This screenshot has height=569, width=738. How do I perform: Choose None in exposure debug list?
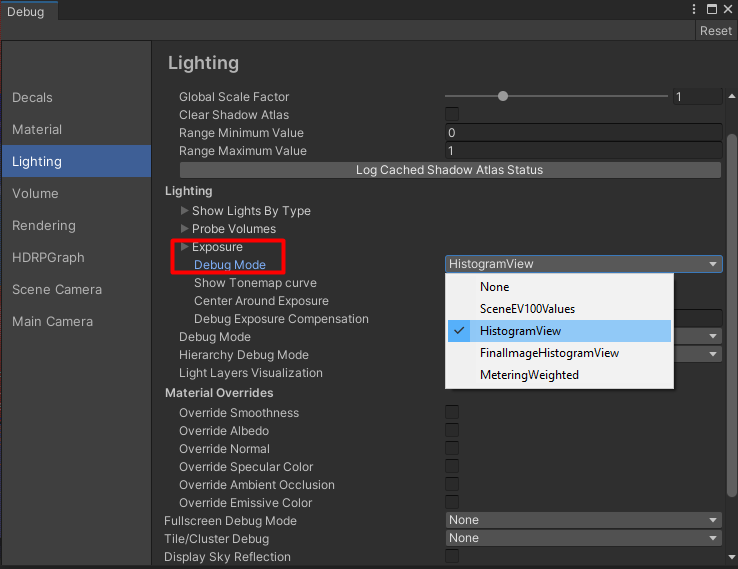click(559, 287)
